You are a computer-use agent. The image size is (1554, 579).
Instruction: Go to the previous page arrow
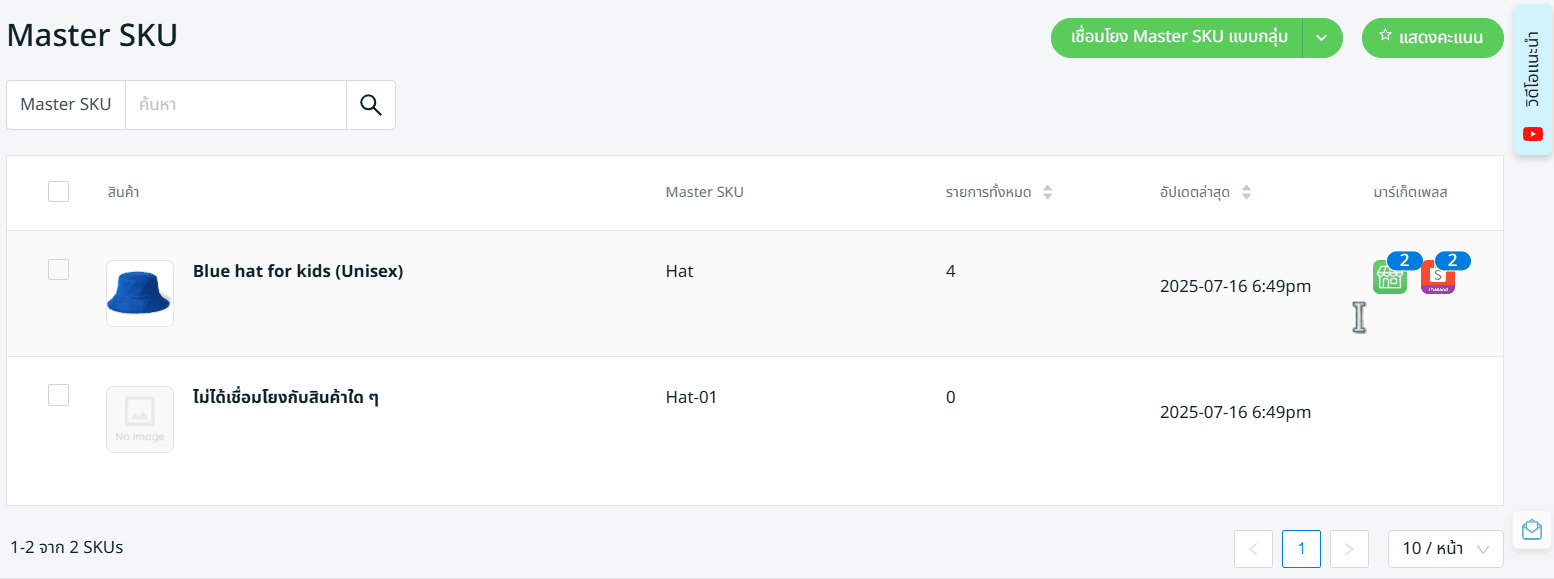coord(1253,549)
